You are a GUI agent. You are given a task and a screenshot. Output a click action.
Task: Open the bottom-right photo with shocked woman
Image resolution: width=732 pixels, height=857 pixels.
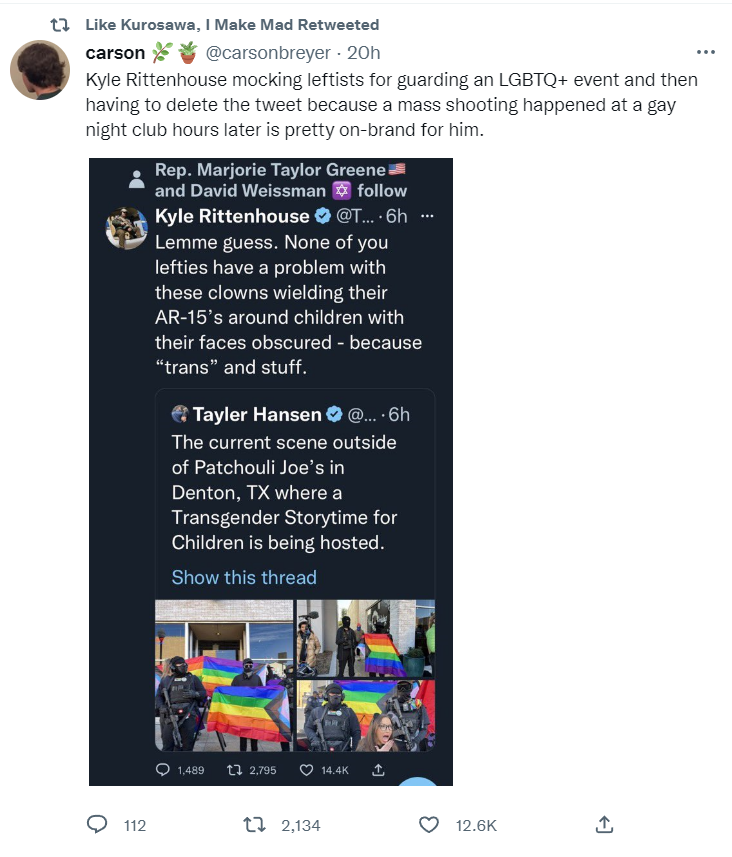[366, 715]
